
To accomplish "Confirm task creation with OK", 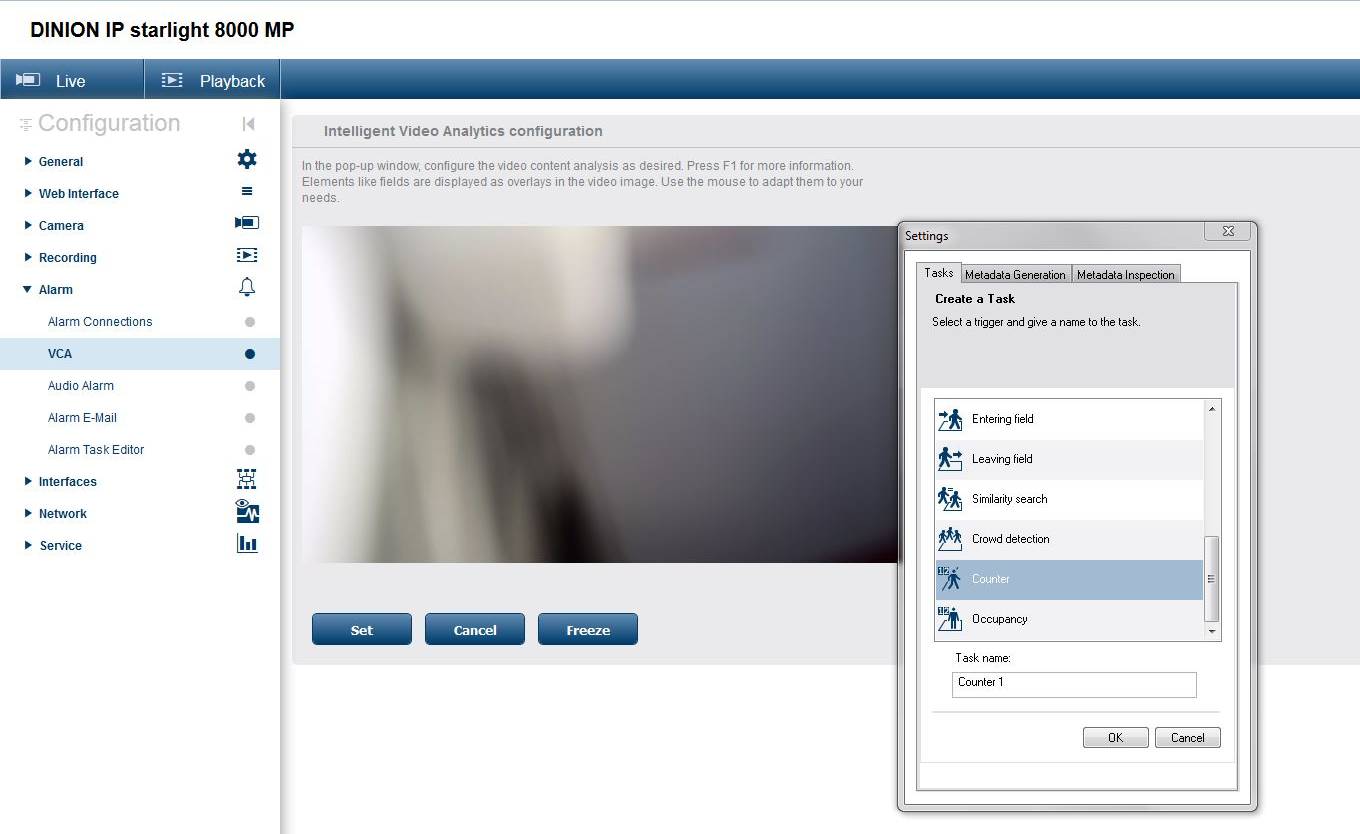I will [x=1115, y=737].
